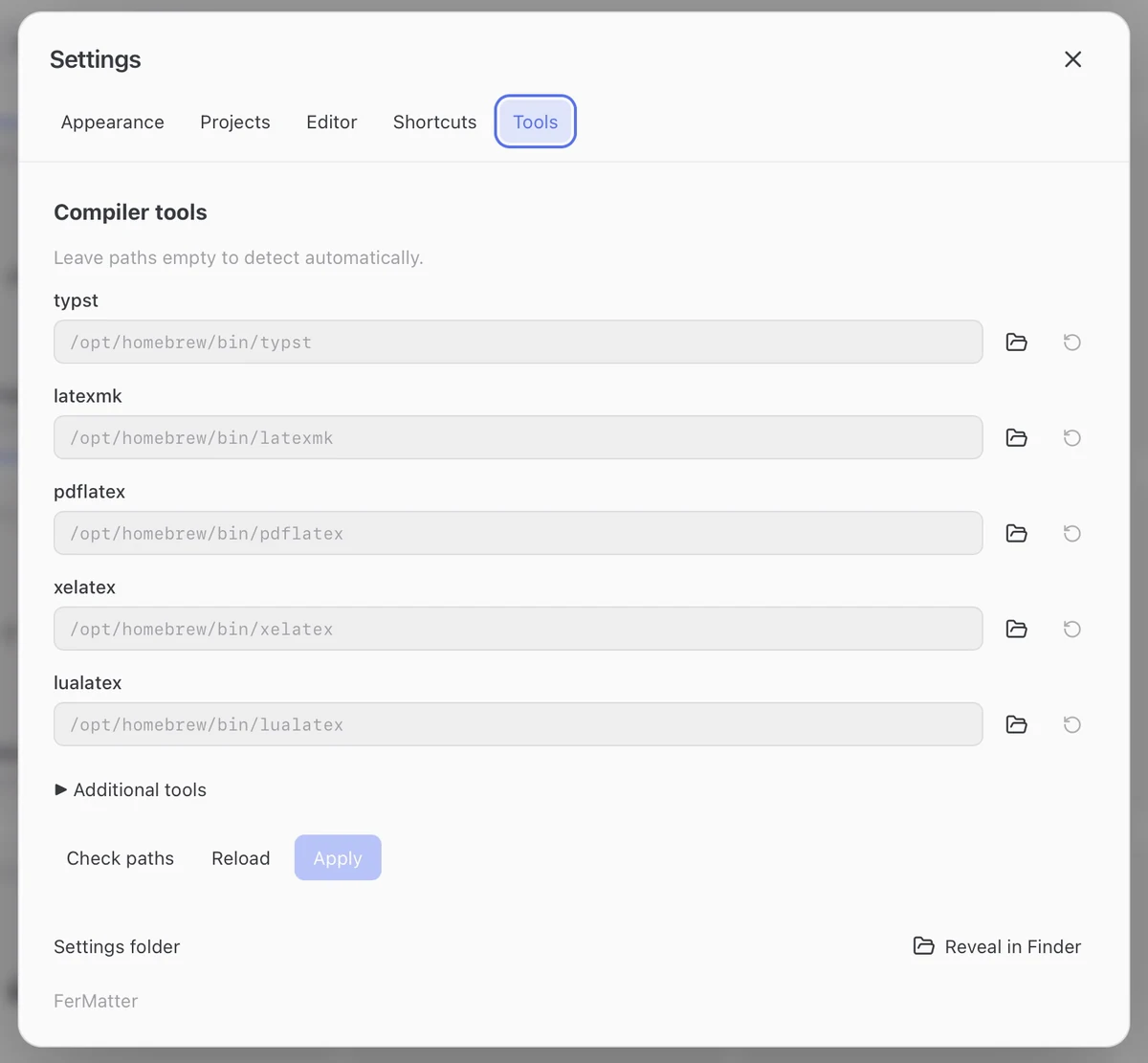This screenshot has width=1148, height=1063.
Task: Focus the latexmk path input field
Action: tap(518, 438)
